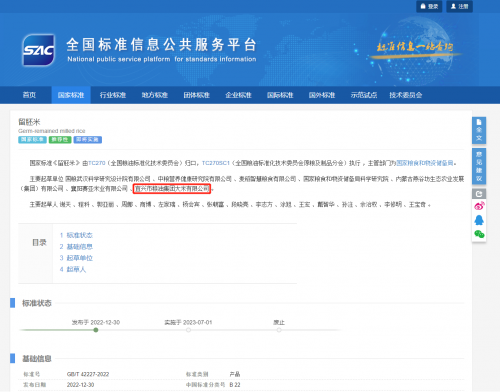Share to QQ via the penguin icon
This screenshot has width=500, height=392.
pyautogui.click(x=479, y=220)
